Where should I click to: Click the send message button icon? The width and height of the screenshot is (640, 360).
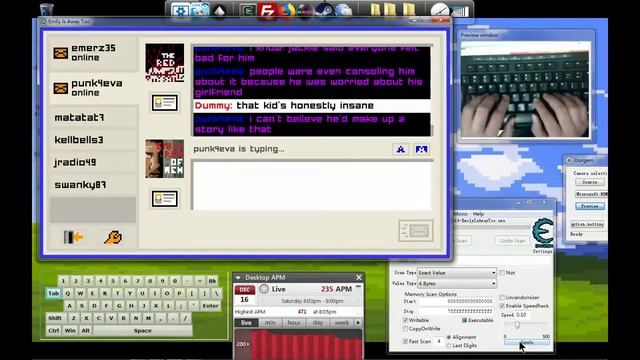pos(416,231)
